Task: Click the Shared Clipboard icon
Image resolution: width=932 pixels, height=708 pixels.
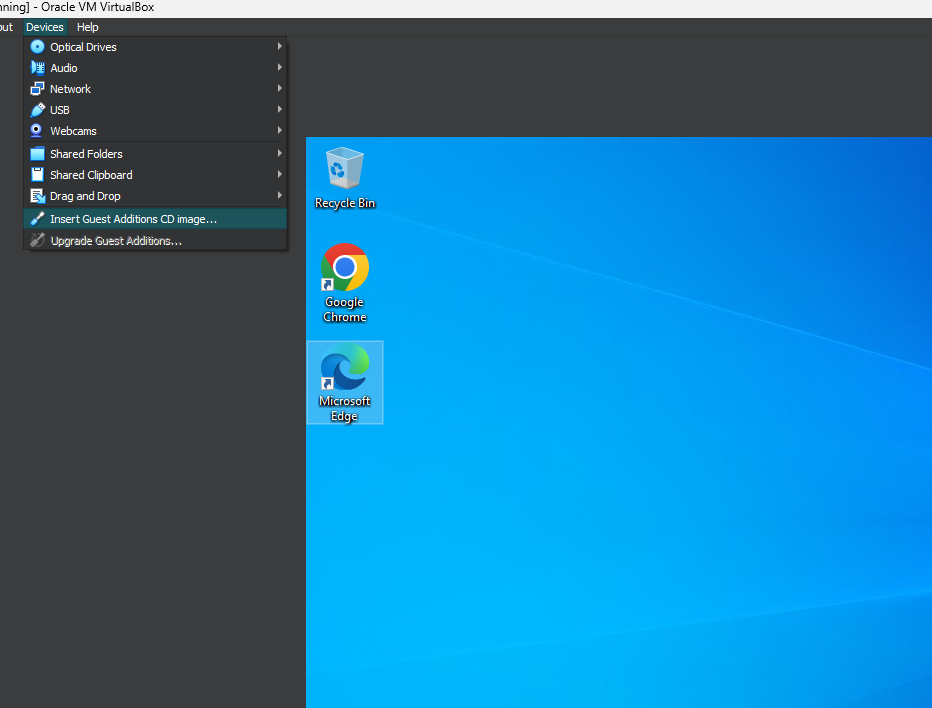Action: coord(38,175)
